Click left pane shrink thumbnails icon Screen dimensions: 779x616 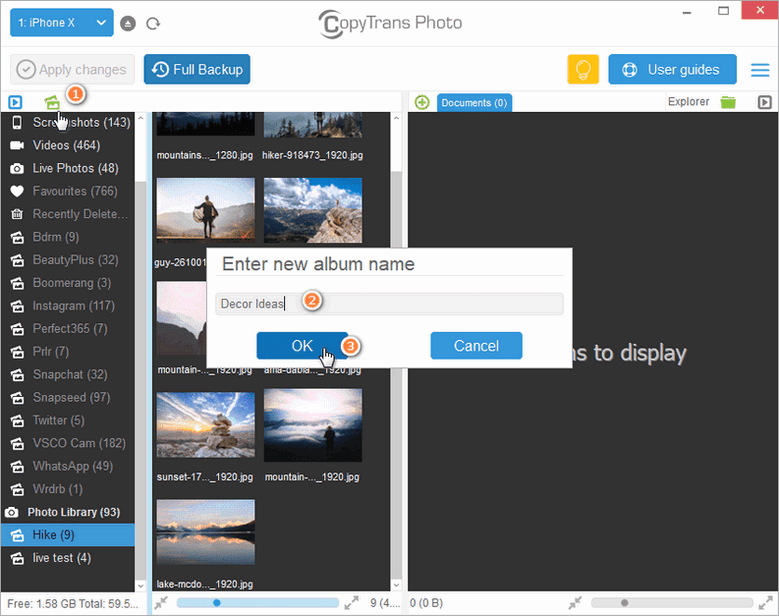(x=161, y=603)
